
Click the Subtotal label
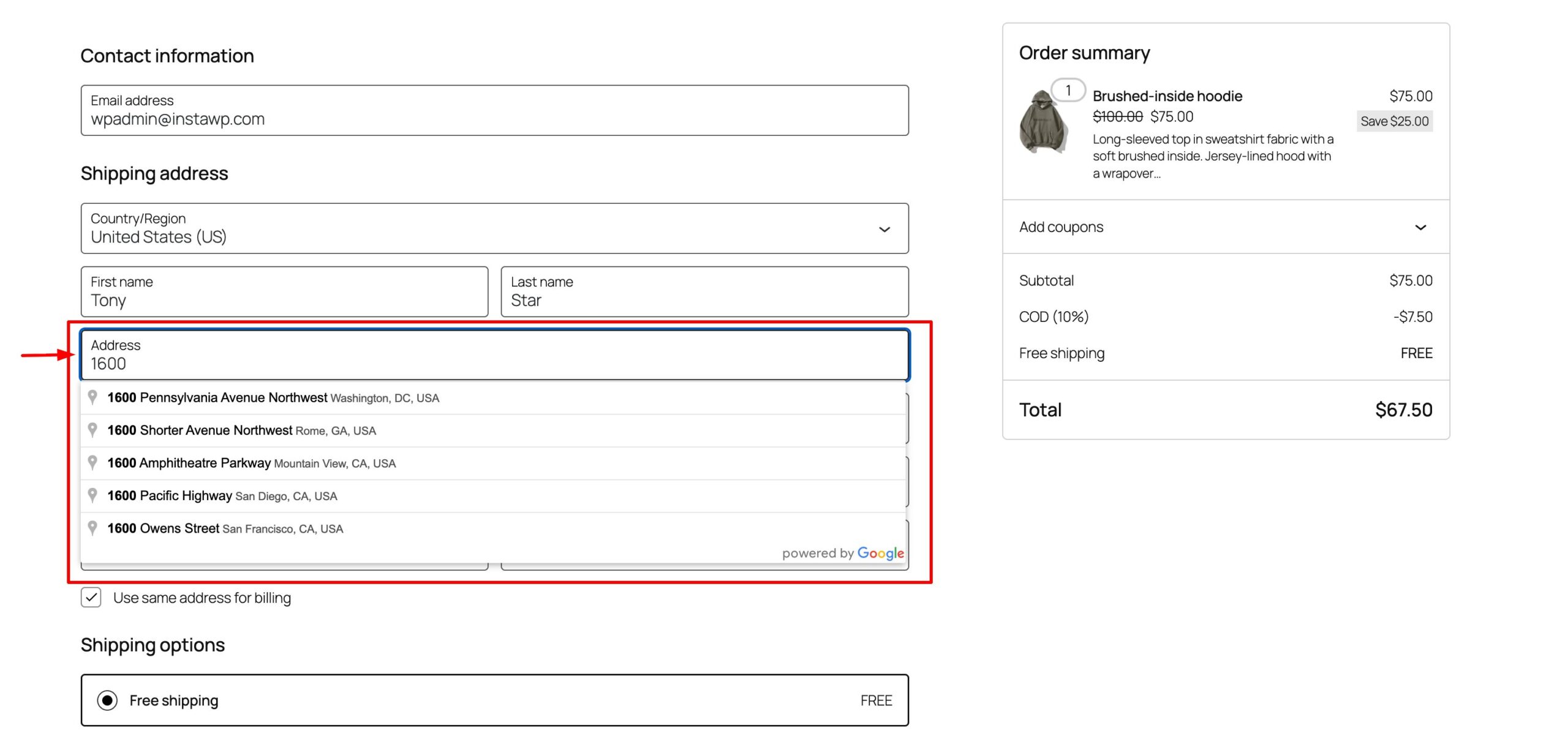point(1046,280)
